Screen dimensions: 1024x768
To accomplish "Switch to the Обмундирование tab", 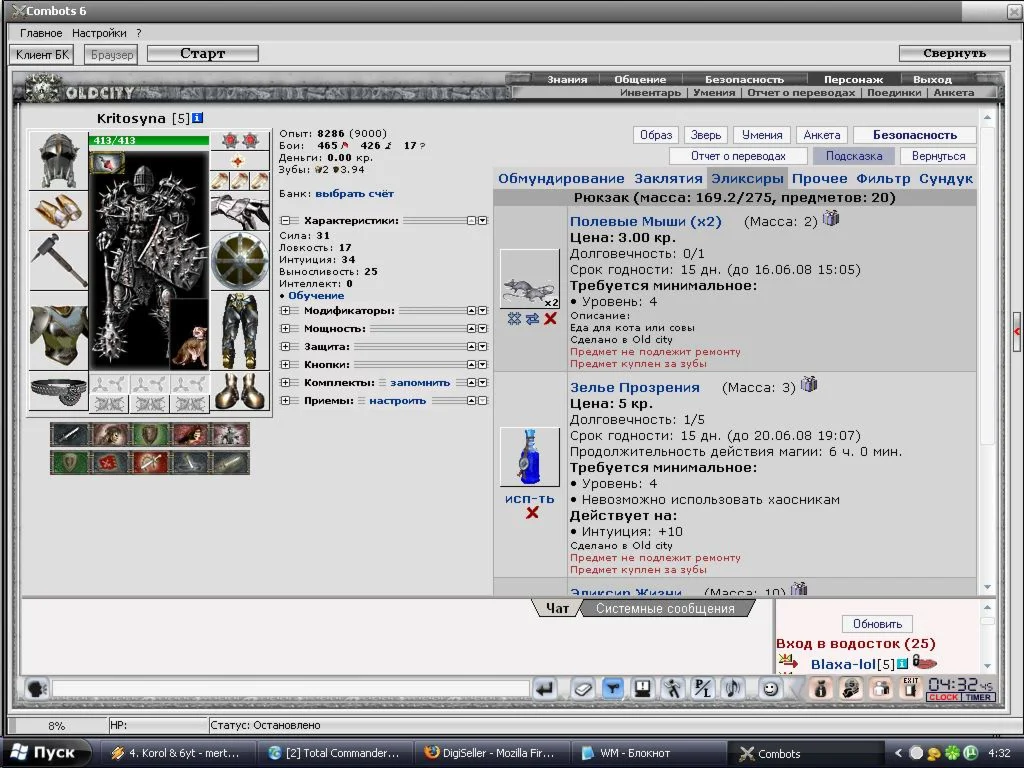I will pyautogui.click(x=560, y=179).
